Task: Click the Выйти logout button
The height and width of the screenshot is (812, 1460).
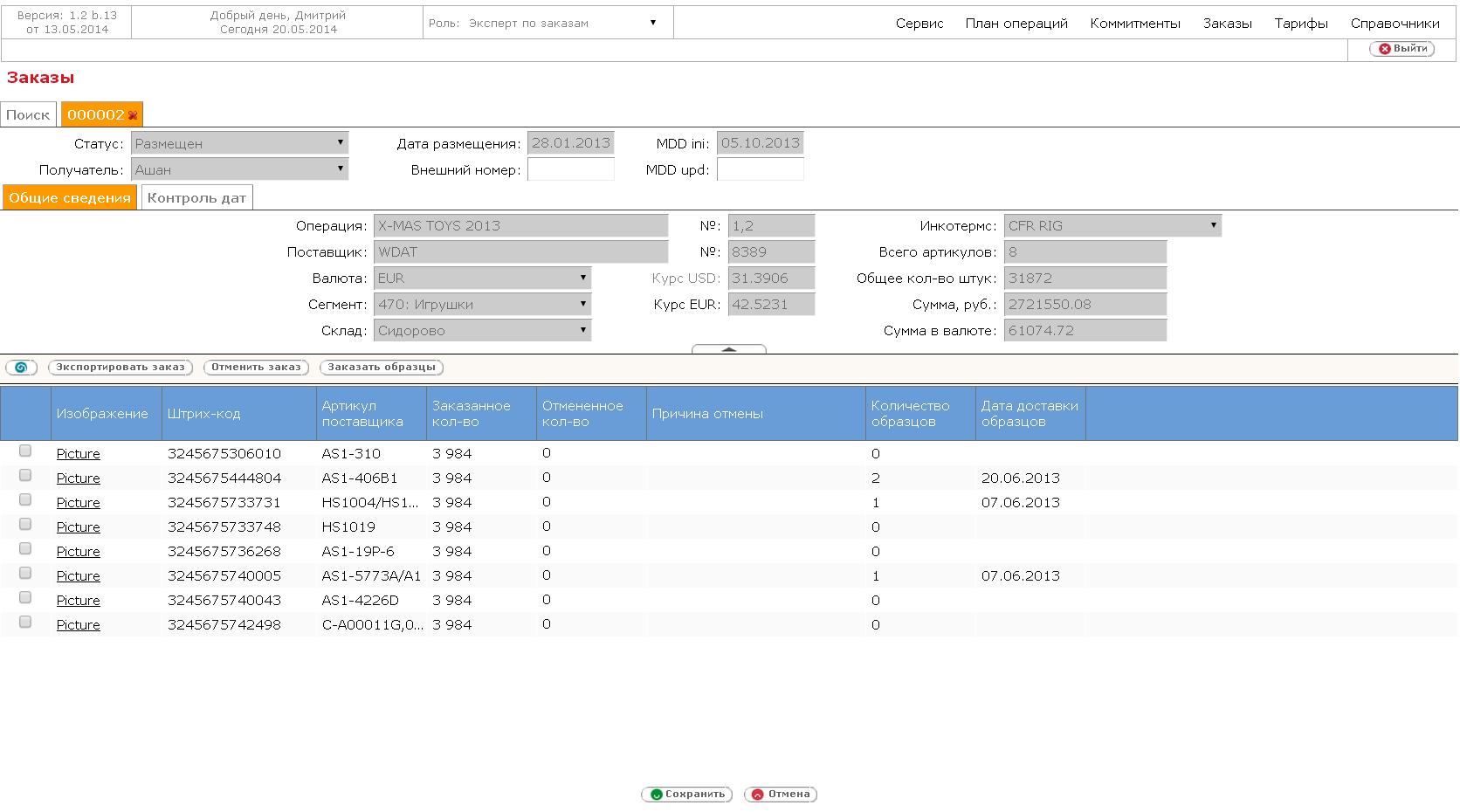Action: click(1402, 49)
